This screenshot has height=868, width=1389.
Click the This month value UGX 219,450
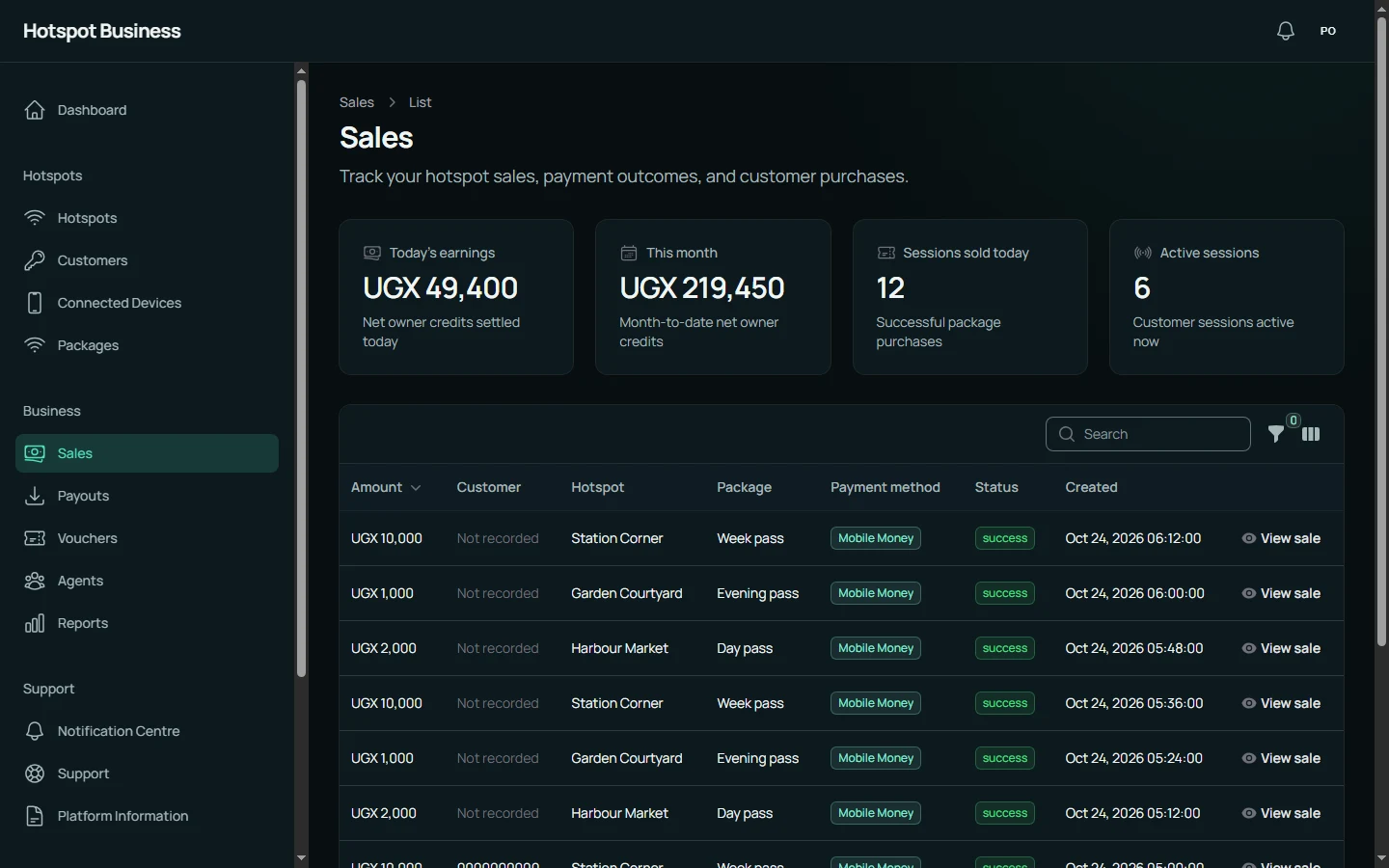702,287
